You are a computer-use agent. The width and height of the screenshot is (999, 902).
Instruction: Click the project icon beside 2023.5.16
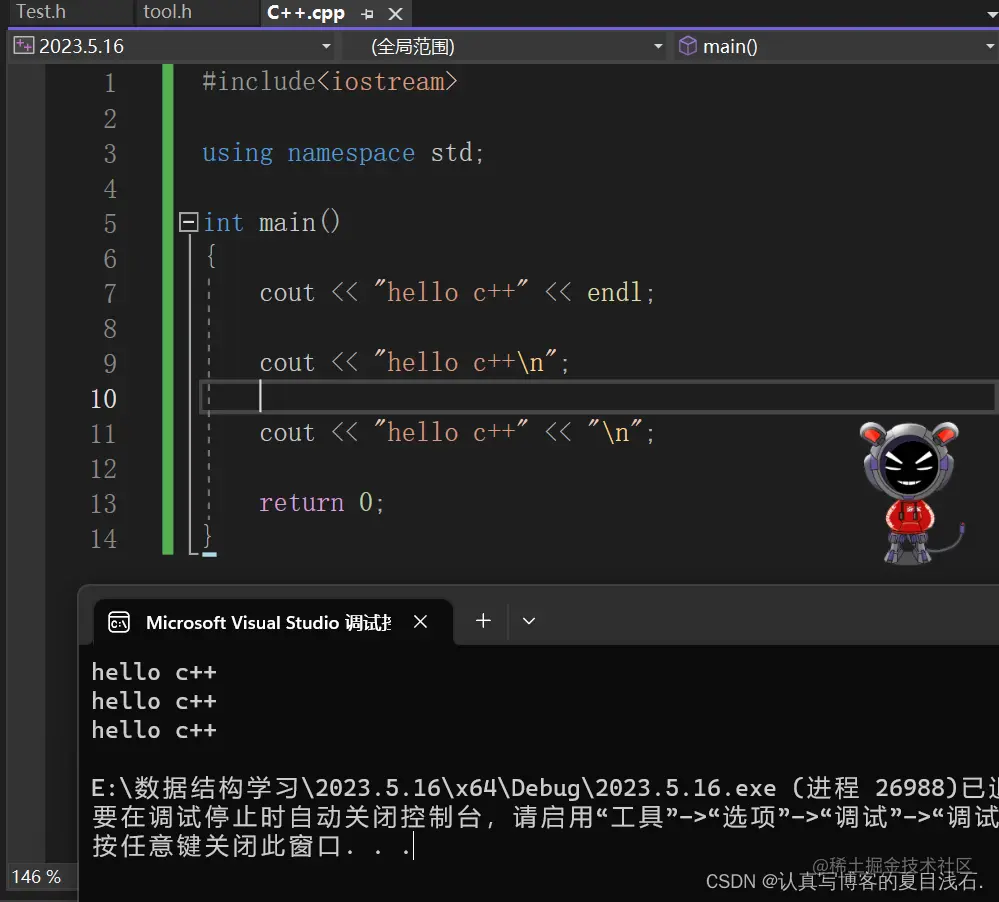click(x=24, y=45)
